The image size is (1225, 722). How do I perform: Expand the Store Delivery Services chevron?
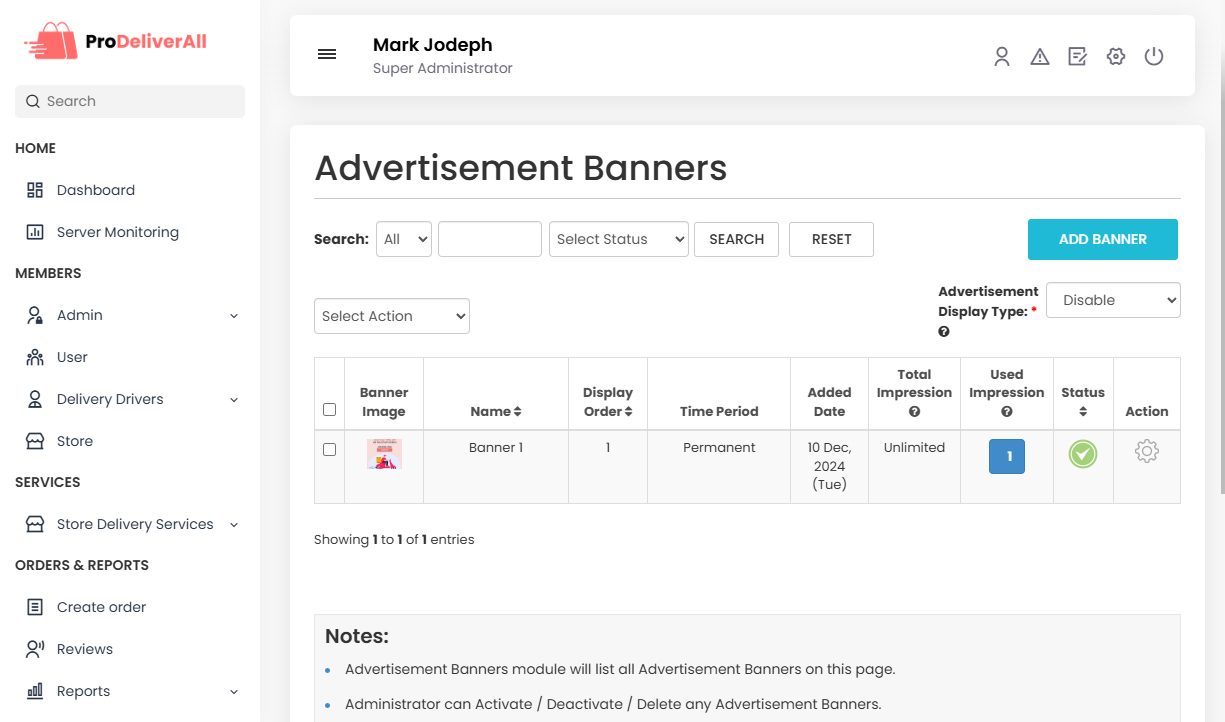[x=234, y=525]
